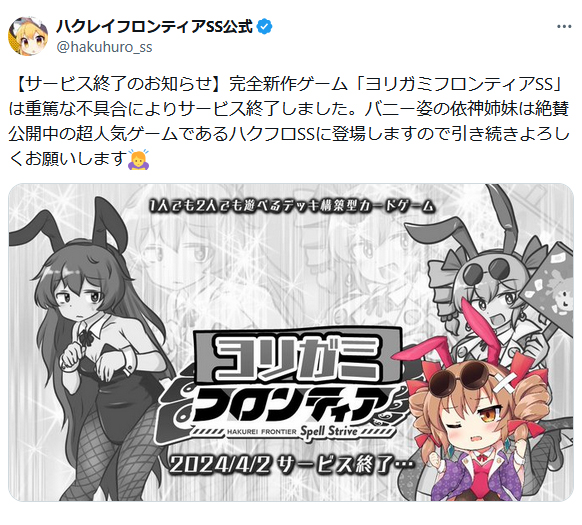This screenshot has height=525, width=582.
Task: Click the ヨリガミフロンティア logo in the image
Action: click(284, 384)
